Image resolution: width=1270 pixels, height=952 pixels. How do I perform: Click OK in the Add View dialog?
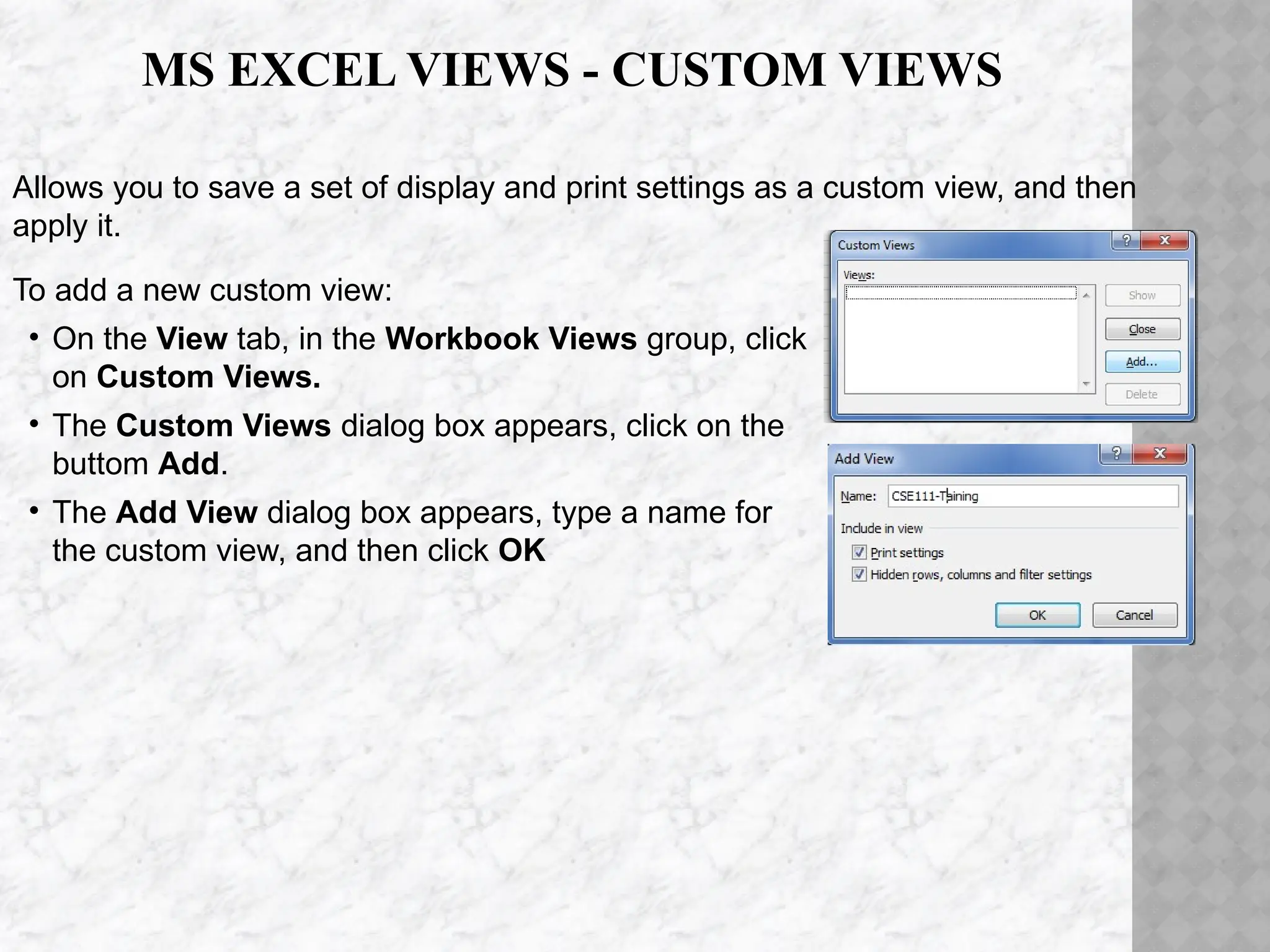pos(1037,615)
